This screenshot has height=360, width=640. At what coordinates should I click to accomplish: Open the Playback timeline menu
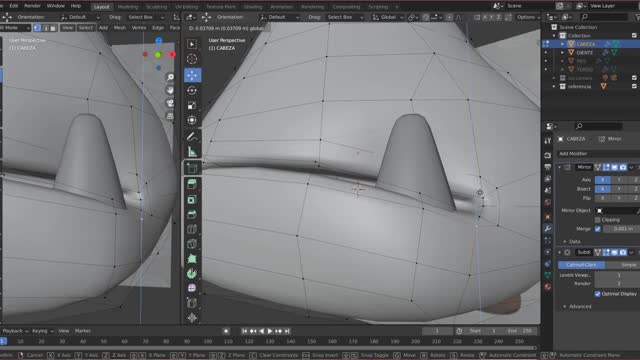pyautogui.click(x=15, y=331)
